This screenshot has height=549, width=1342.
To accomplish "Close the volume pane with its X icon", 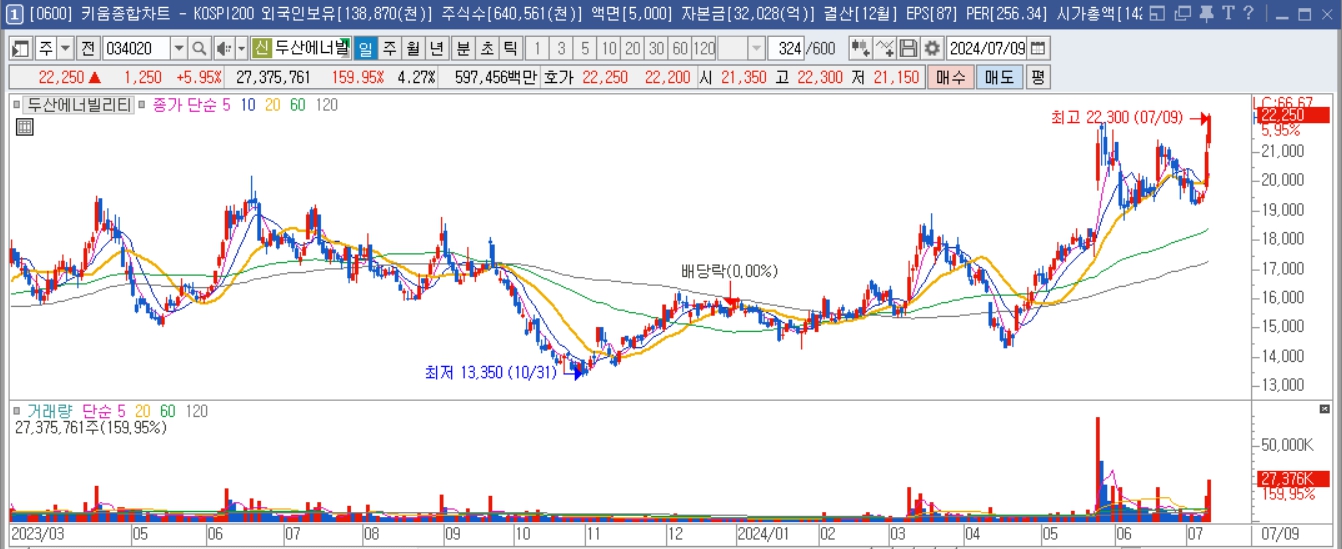I will click(1325, 409).
